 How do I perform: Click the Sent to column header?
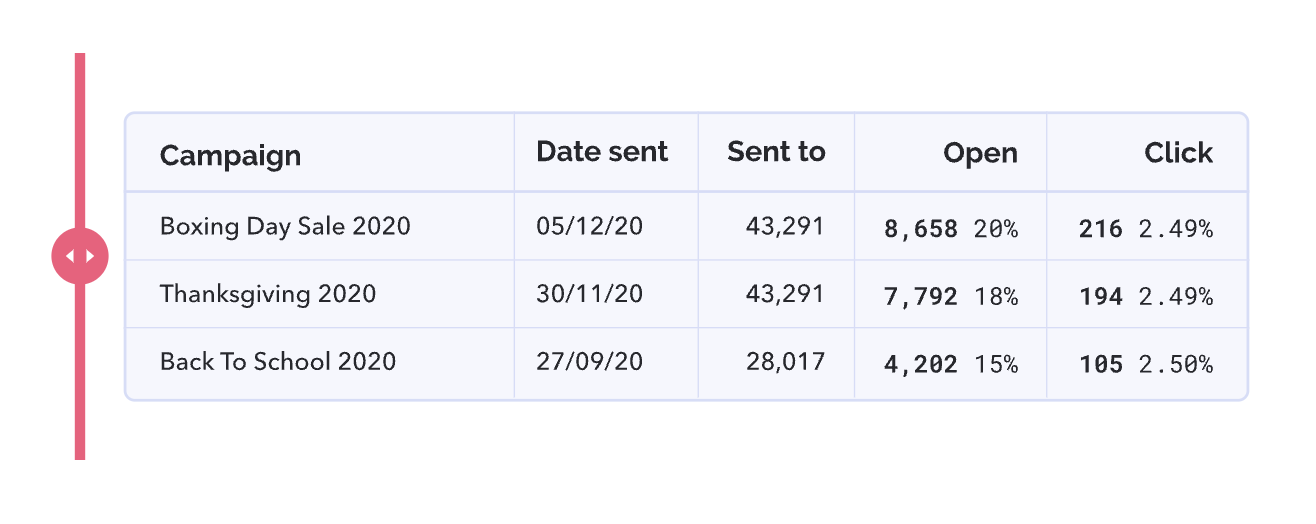pos(776,152)
